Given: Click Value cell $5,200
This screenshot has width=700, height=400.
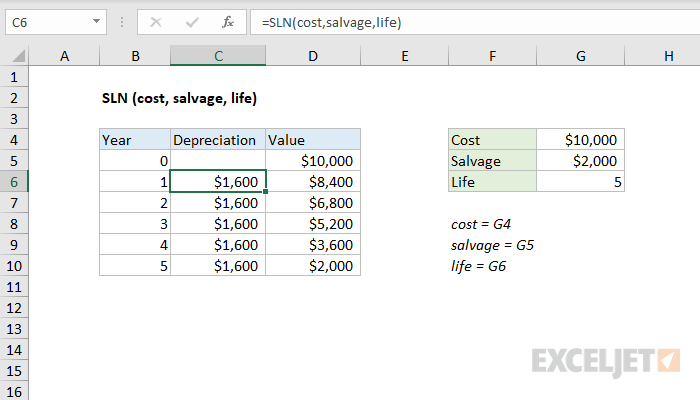Looking at the screenshot, I should click(x=313, y=224).
